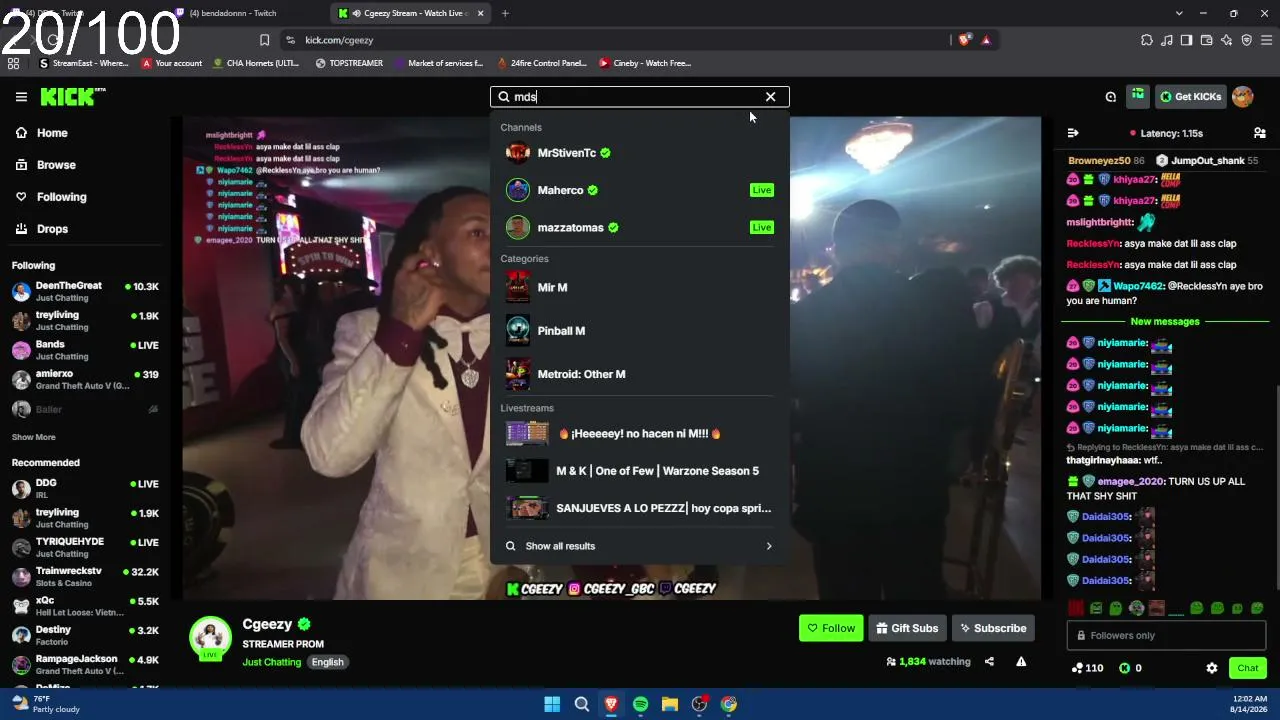1280x720 pixels.
Task: Close the Cgeezy Stream browser tab
Action: pyautogui.click(x=480, y=13)
